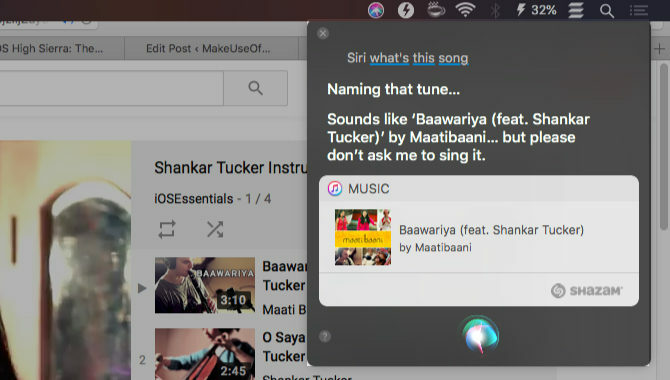This screenshot has height=380, width=670.
Task: Focus the browser page search field
Action: pos(111,88)
